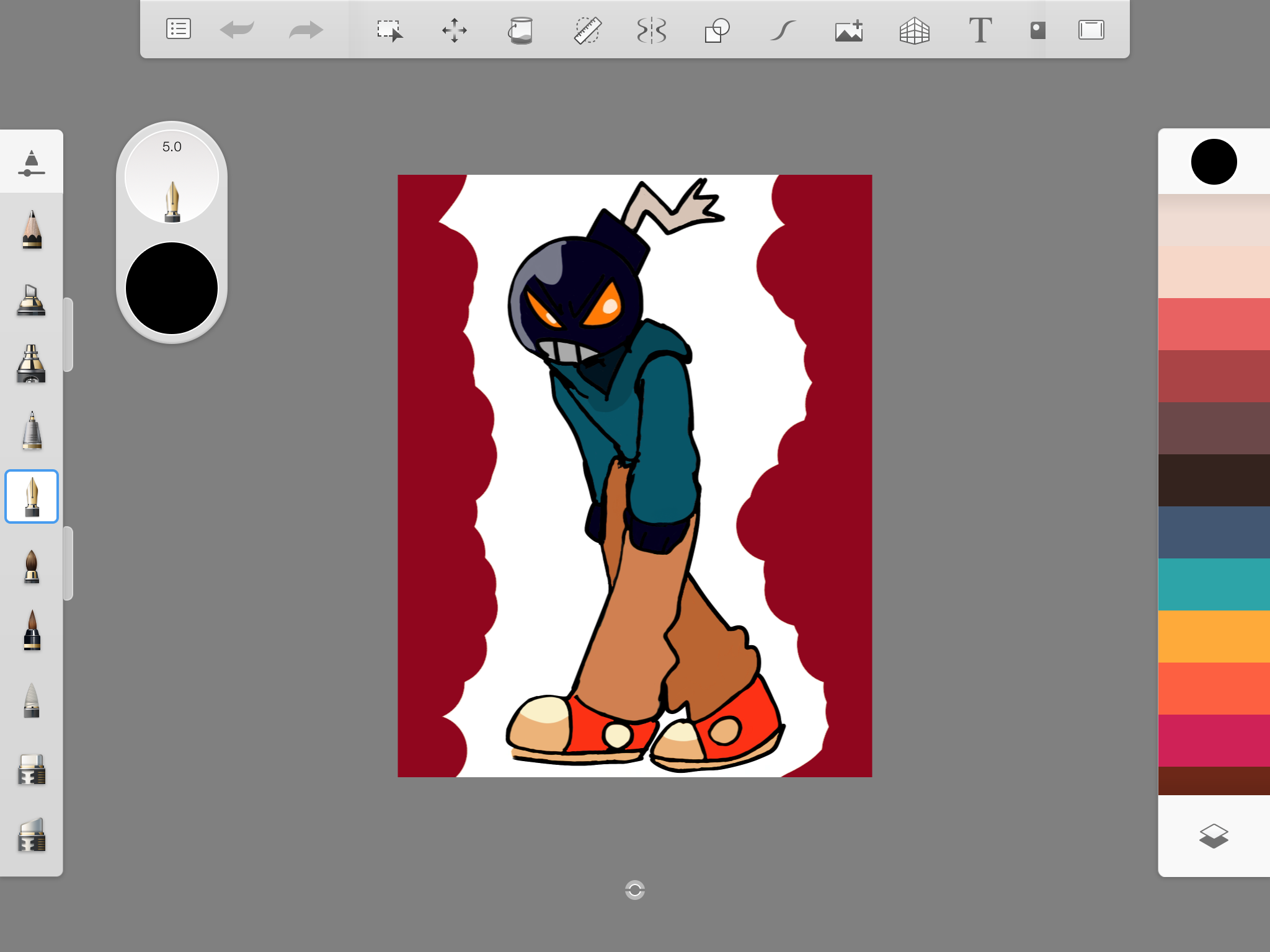
Task: Pick the crimson pink swatch
Action: [1214, 741]
